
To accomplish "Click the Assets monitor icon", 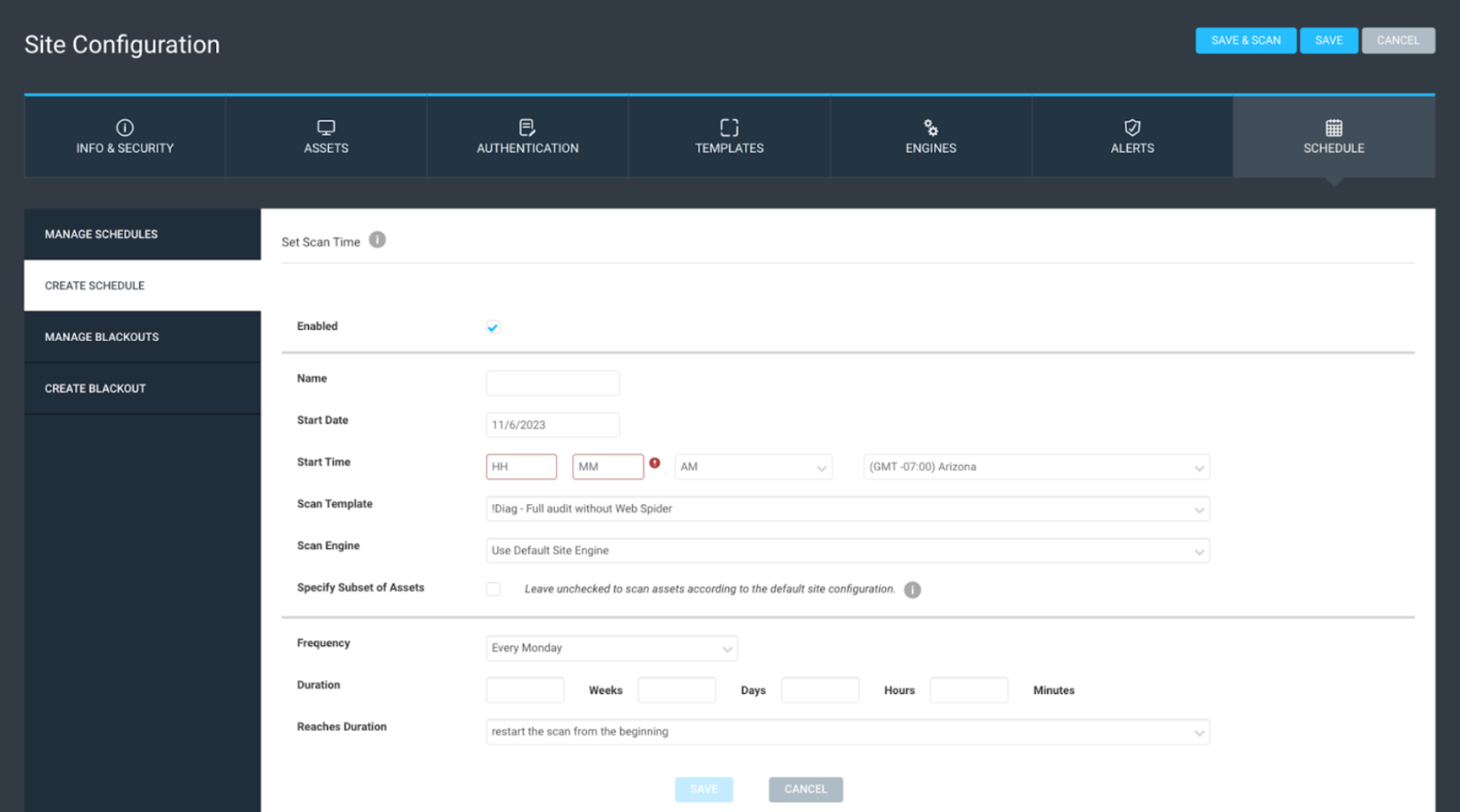I will [326, 128].
